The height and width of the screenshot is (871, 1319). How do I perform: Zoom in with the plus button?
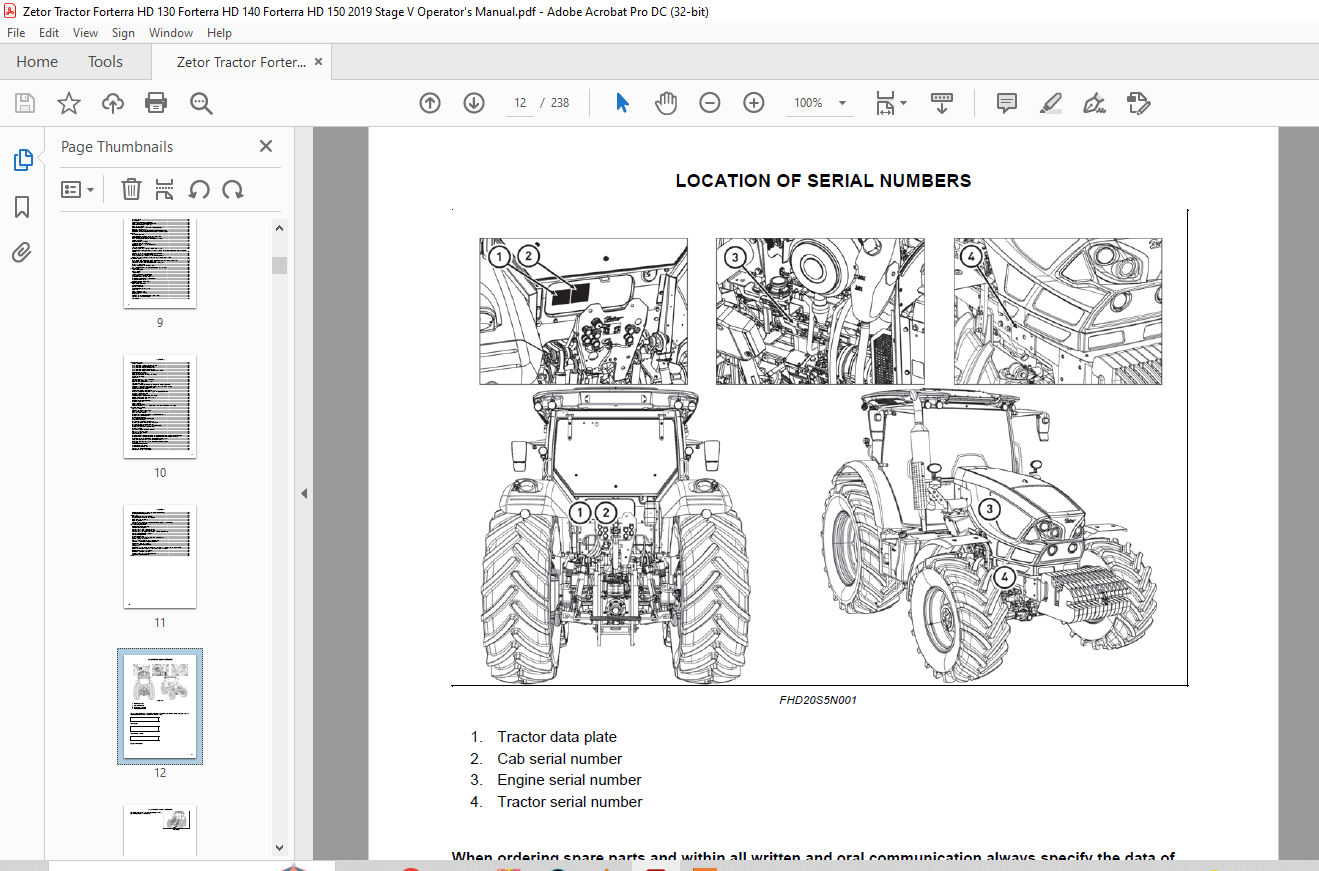[754, 103]
